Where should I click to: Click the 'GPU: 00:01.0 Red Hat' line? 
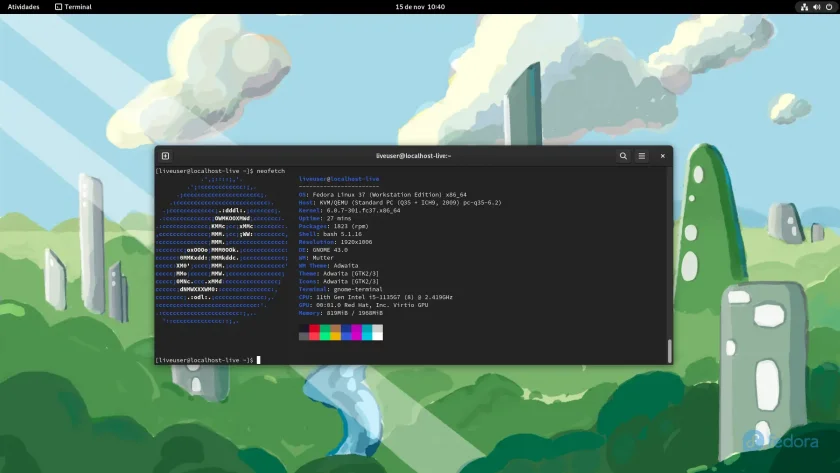[x=363, y=305]
